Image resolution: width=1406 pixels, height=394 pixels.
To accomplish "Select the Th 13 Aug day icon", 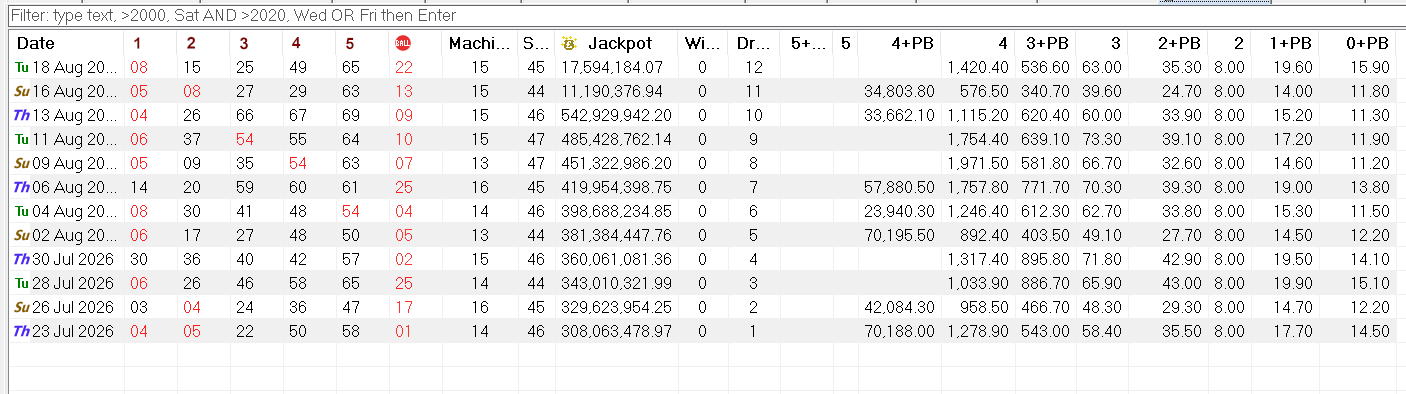I will tap(22, 113).
